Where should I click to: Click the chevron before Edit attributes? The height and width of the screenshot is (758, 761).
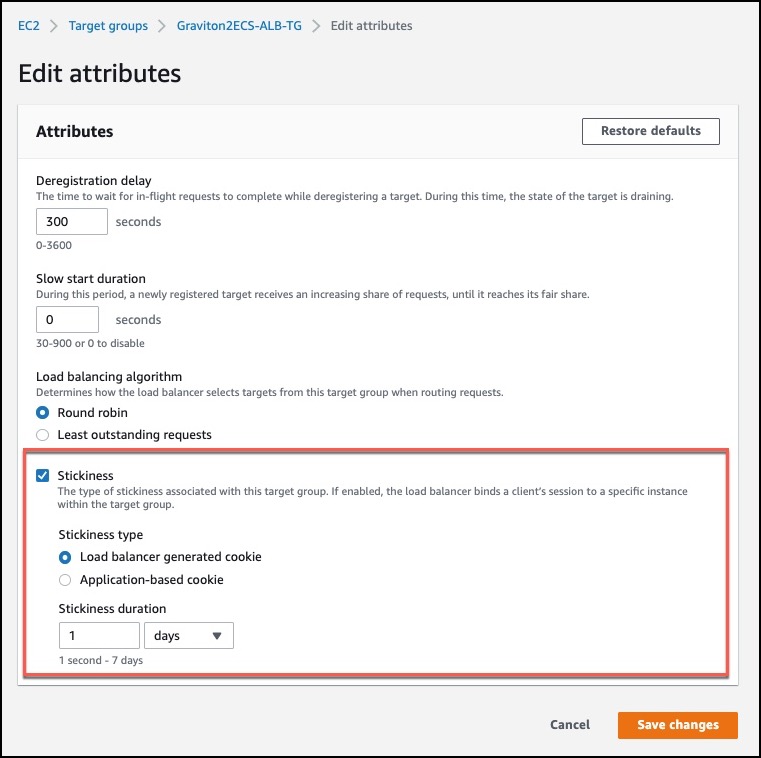coord(316,26)
